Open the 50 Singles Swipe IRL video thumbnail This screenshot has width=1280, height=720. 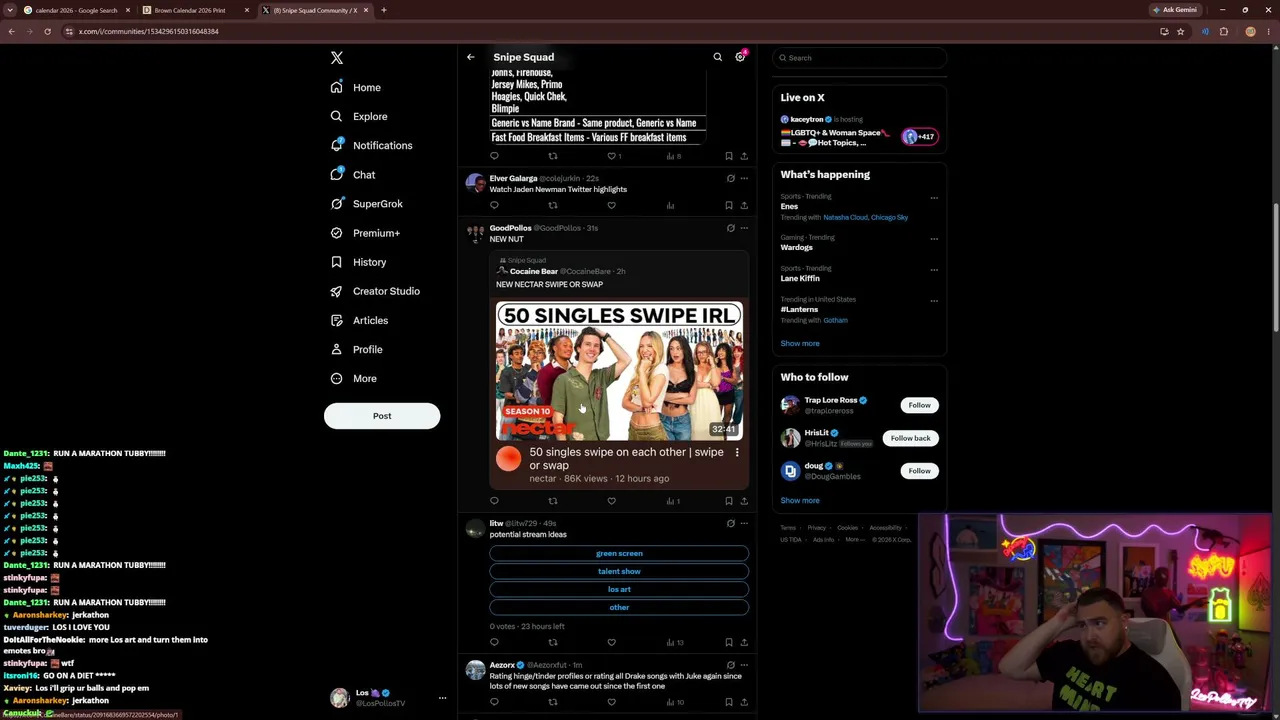point(619,371)
